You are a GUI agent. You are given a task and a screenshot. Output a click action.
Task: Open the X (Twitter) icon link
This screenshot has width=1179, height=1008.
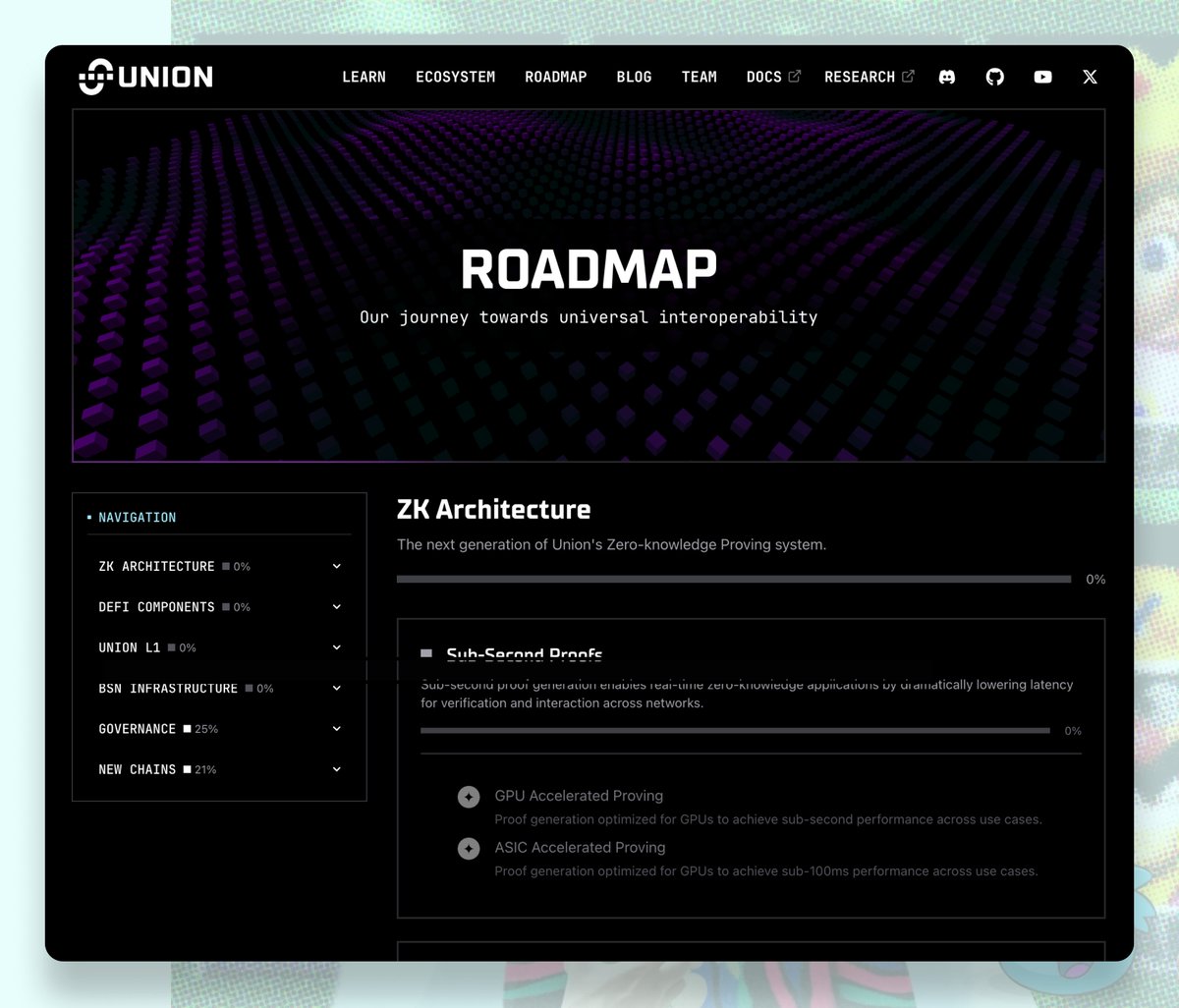click(1090, 77)
